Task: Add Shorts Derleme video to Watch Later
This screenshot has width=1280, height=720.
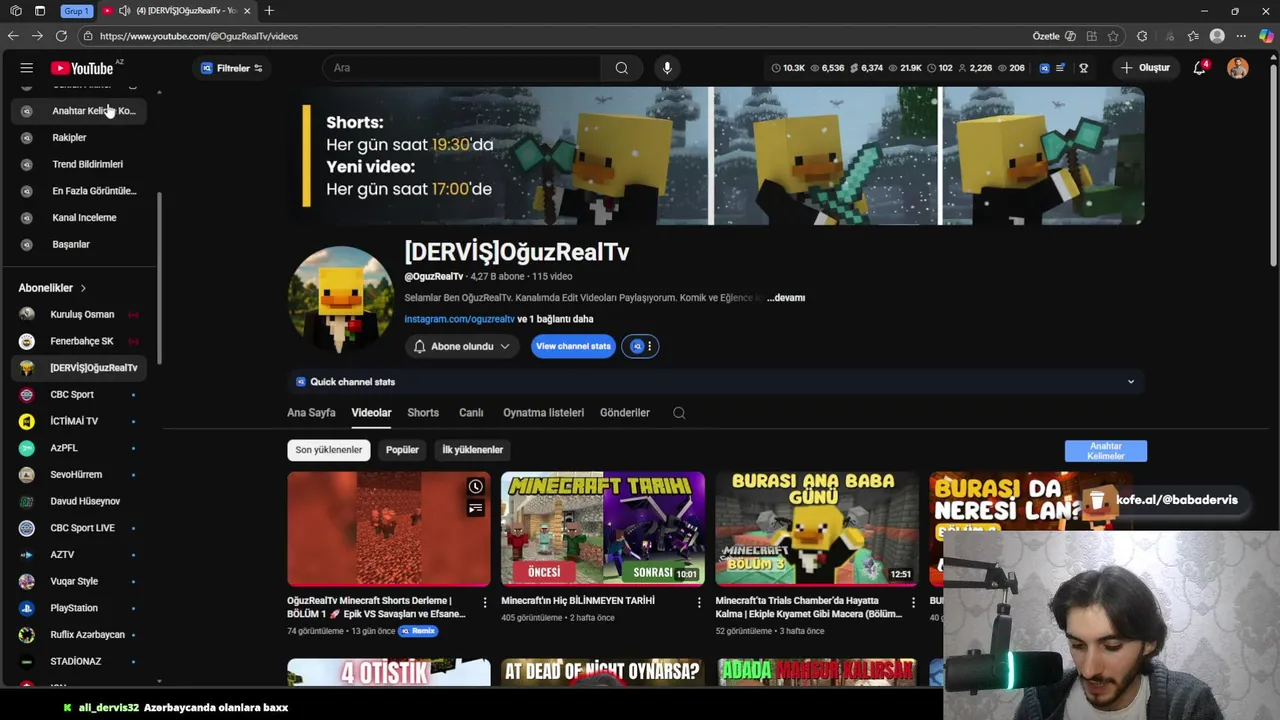Action: point(476,487)
